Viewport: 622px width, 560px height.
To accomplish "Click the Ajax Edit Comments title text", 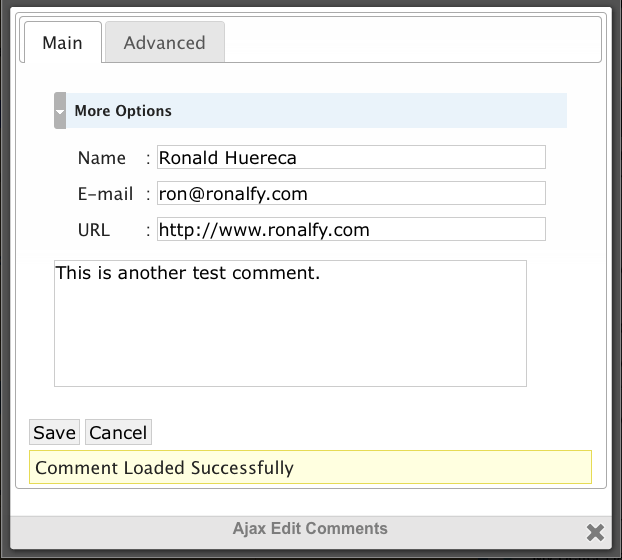I will (x=310, y=528).
